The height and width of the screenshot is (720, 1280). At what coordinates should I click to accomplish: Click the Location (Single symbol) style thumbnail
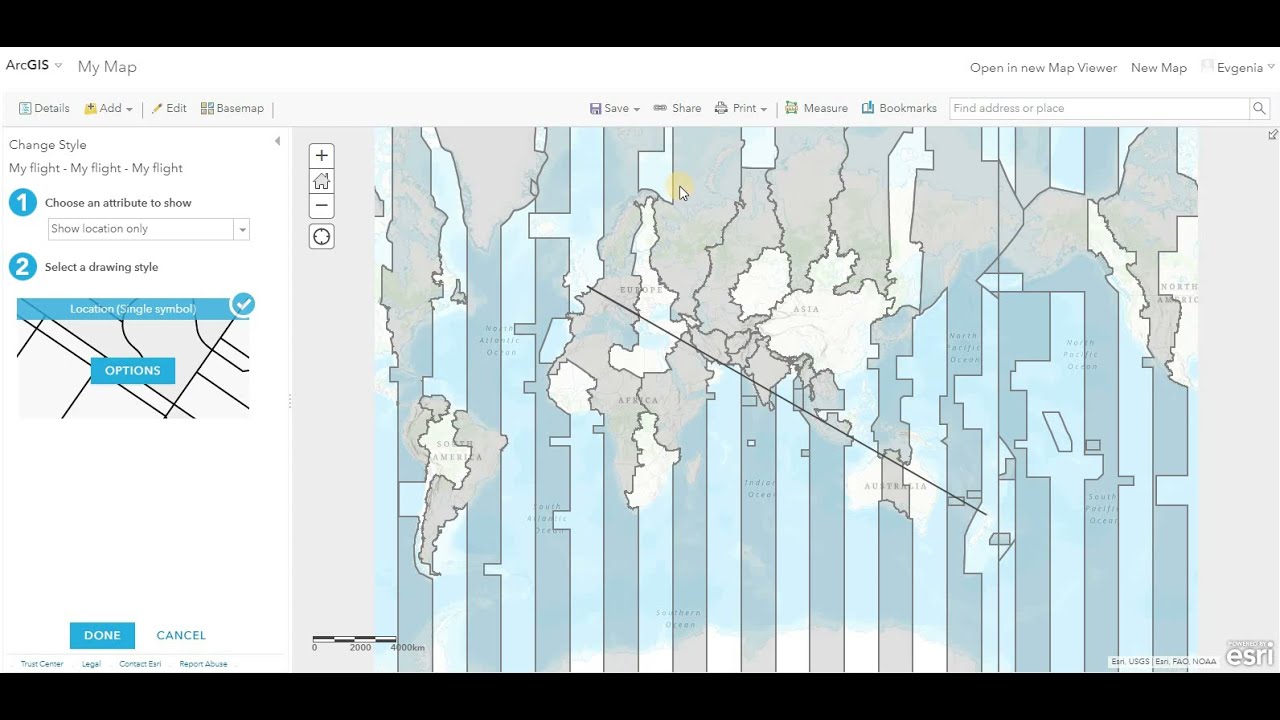click(133, 358)
